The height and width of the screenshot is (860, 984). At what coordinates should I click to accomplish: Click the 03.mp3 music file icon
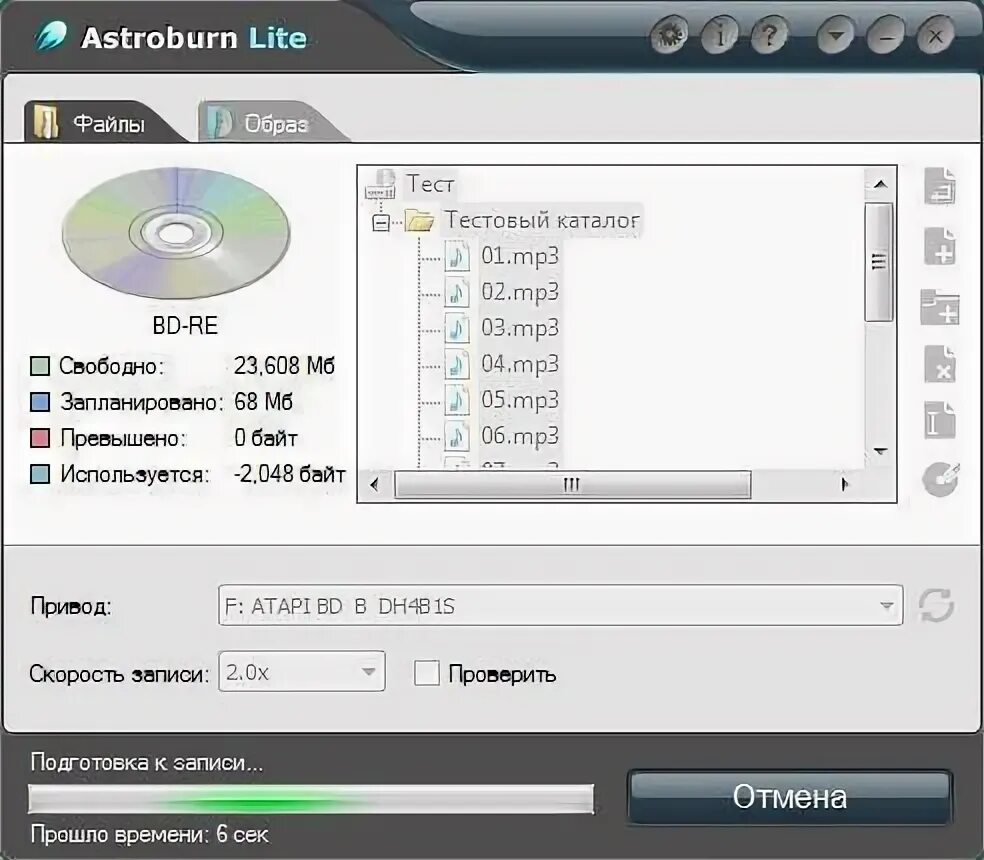457,328
